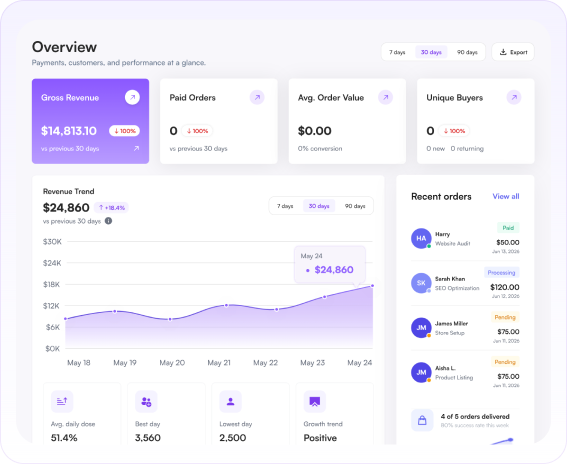Screen dimensions: 567x464
Task: Click the 0% conversion text
Action: (x=320, y=149)
